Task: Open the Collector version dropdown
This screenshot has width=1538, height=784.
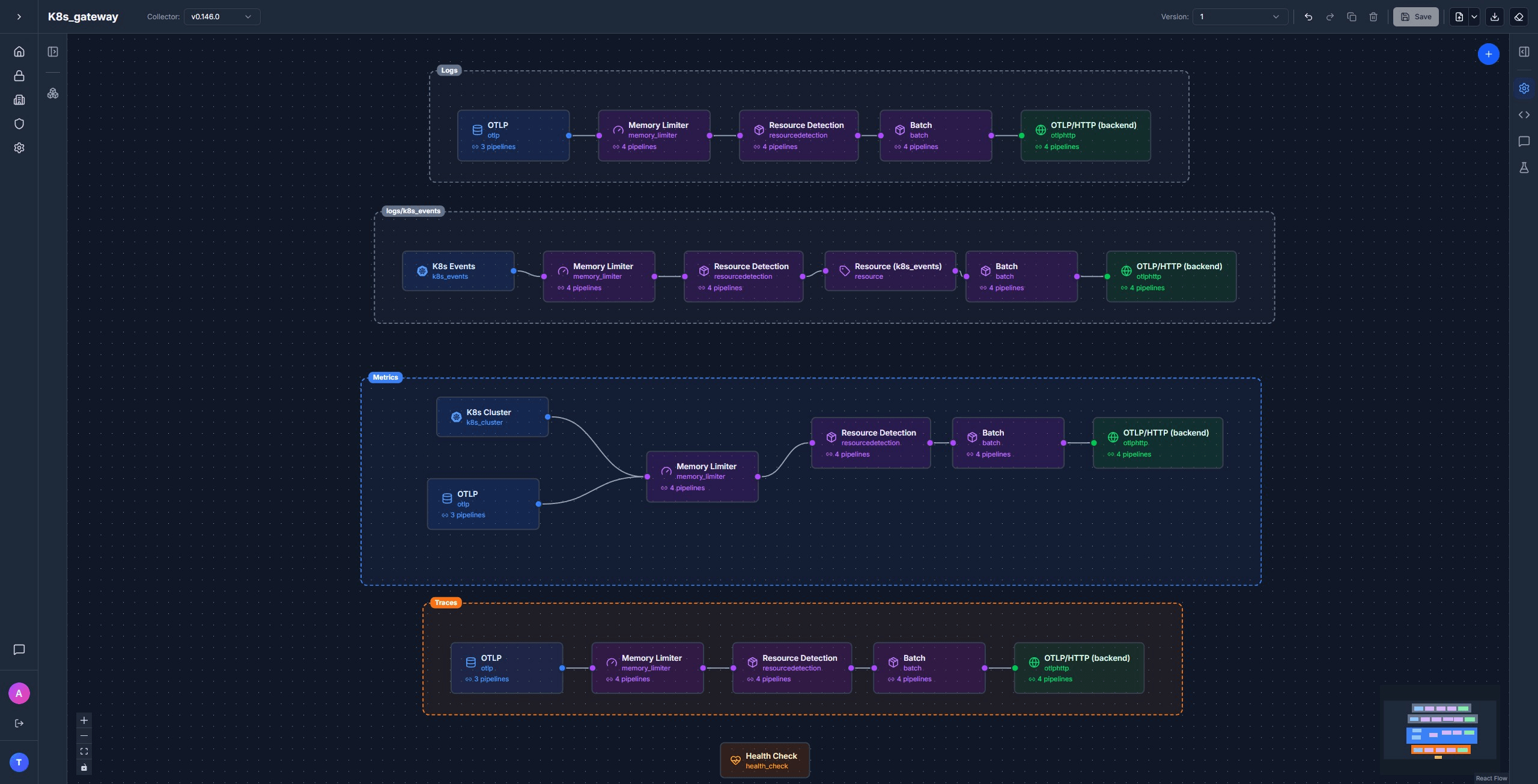Action: 222,17
